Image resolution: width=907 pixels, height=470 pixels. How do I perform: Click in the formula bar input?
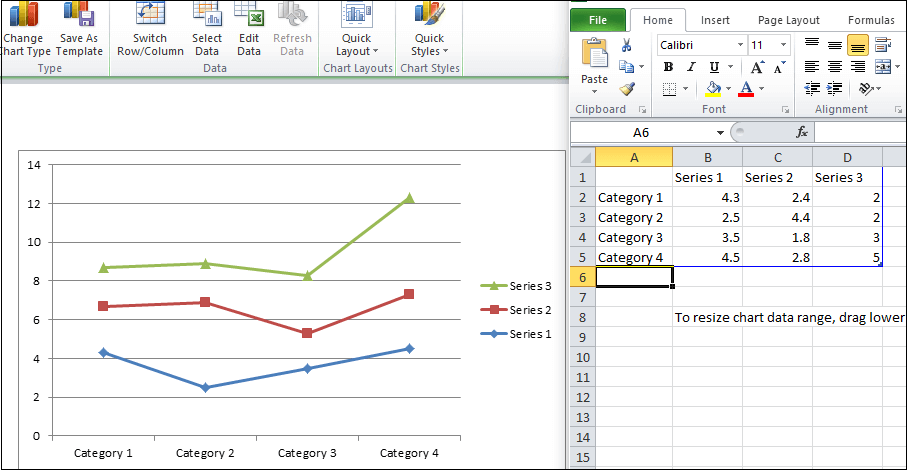[860, 132]
